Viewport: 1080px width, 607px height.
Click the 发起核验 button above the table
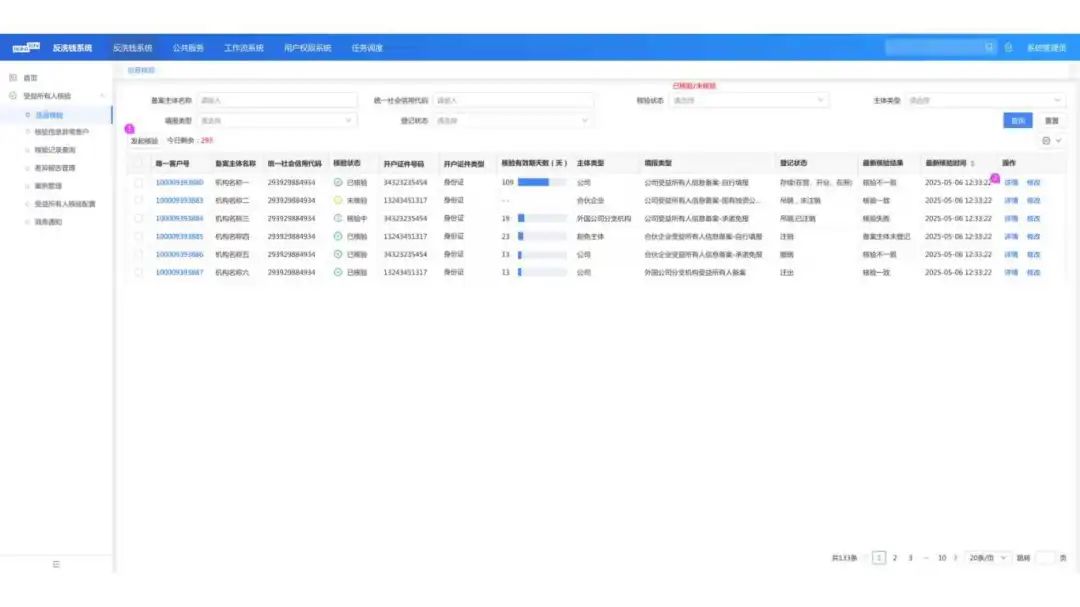[x=144, y=141]
